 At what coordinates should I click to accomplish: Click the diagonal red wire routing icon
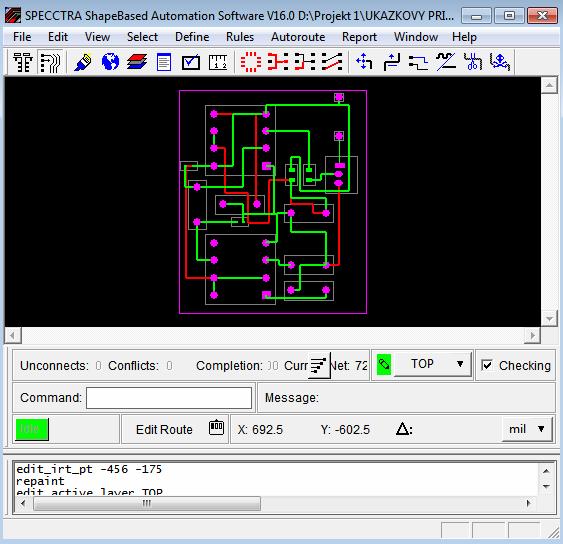(332, 62)
